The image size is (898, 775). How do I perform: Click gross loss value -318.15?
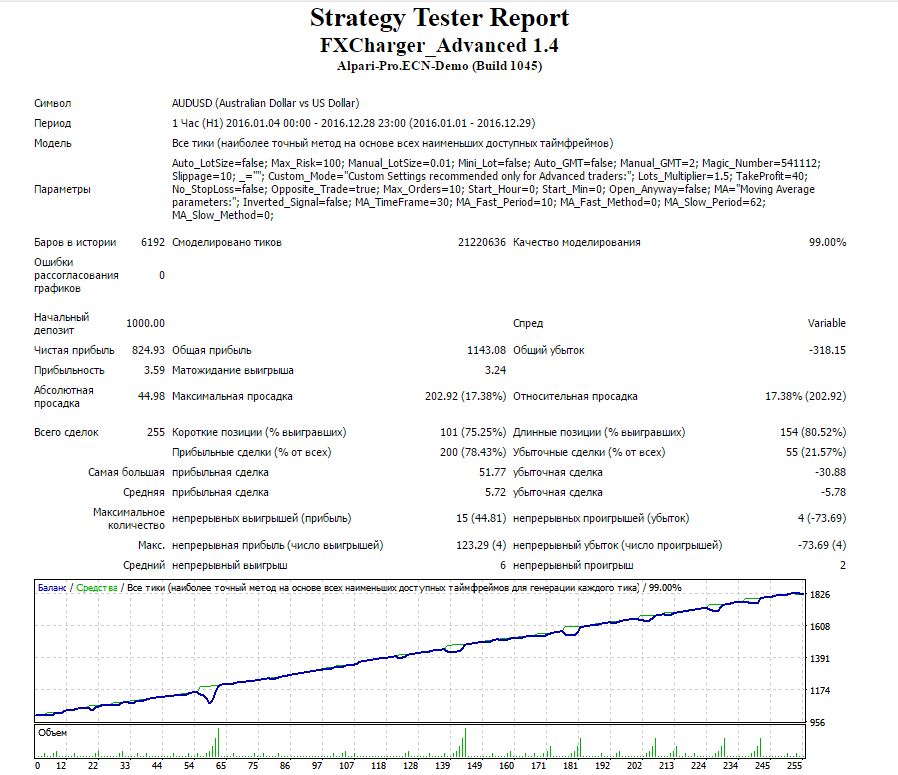point(827,350)
